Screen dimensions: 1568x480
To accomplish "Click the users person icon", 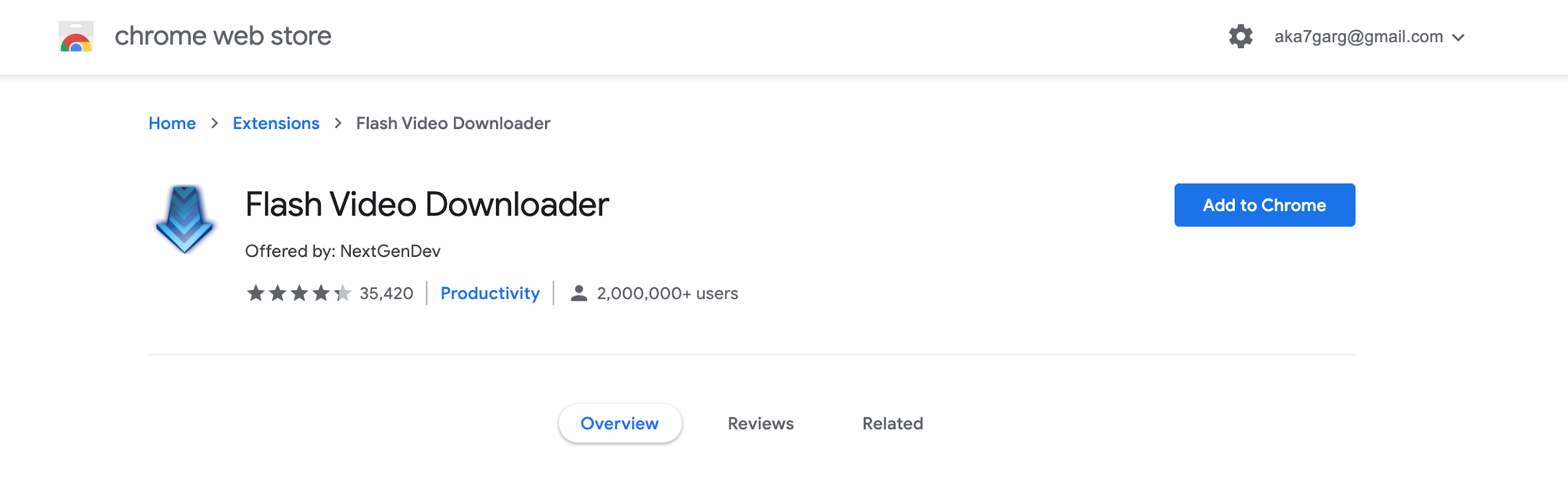I will pos(578,293).
